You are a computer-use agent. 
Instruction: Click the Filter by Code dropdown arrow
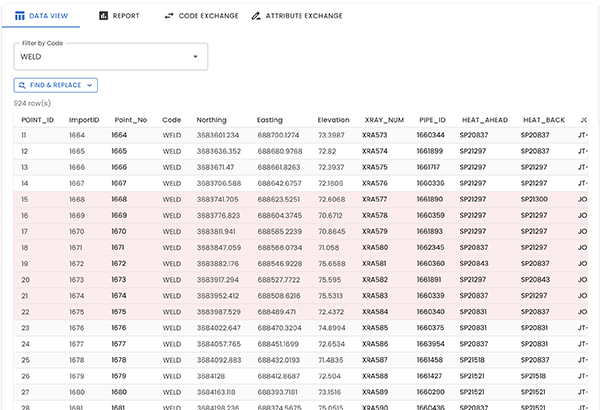pos(195,57)
